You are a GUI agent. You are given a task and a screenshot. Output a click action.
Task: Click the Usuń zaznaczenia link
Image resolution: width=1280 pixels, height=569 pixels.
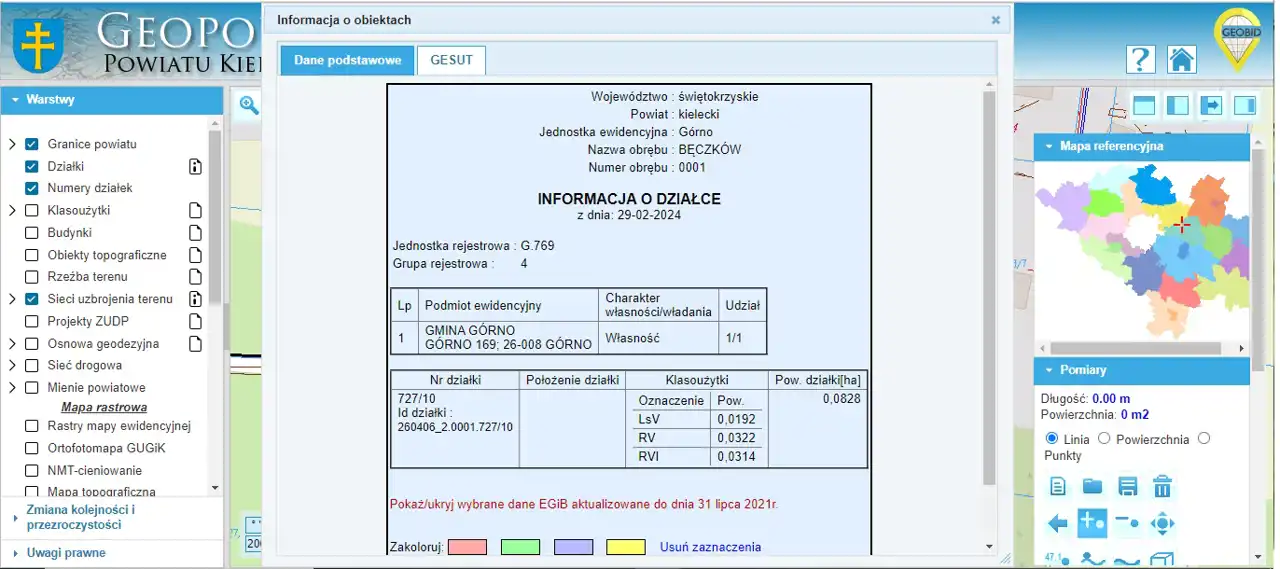710,547
